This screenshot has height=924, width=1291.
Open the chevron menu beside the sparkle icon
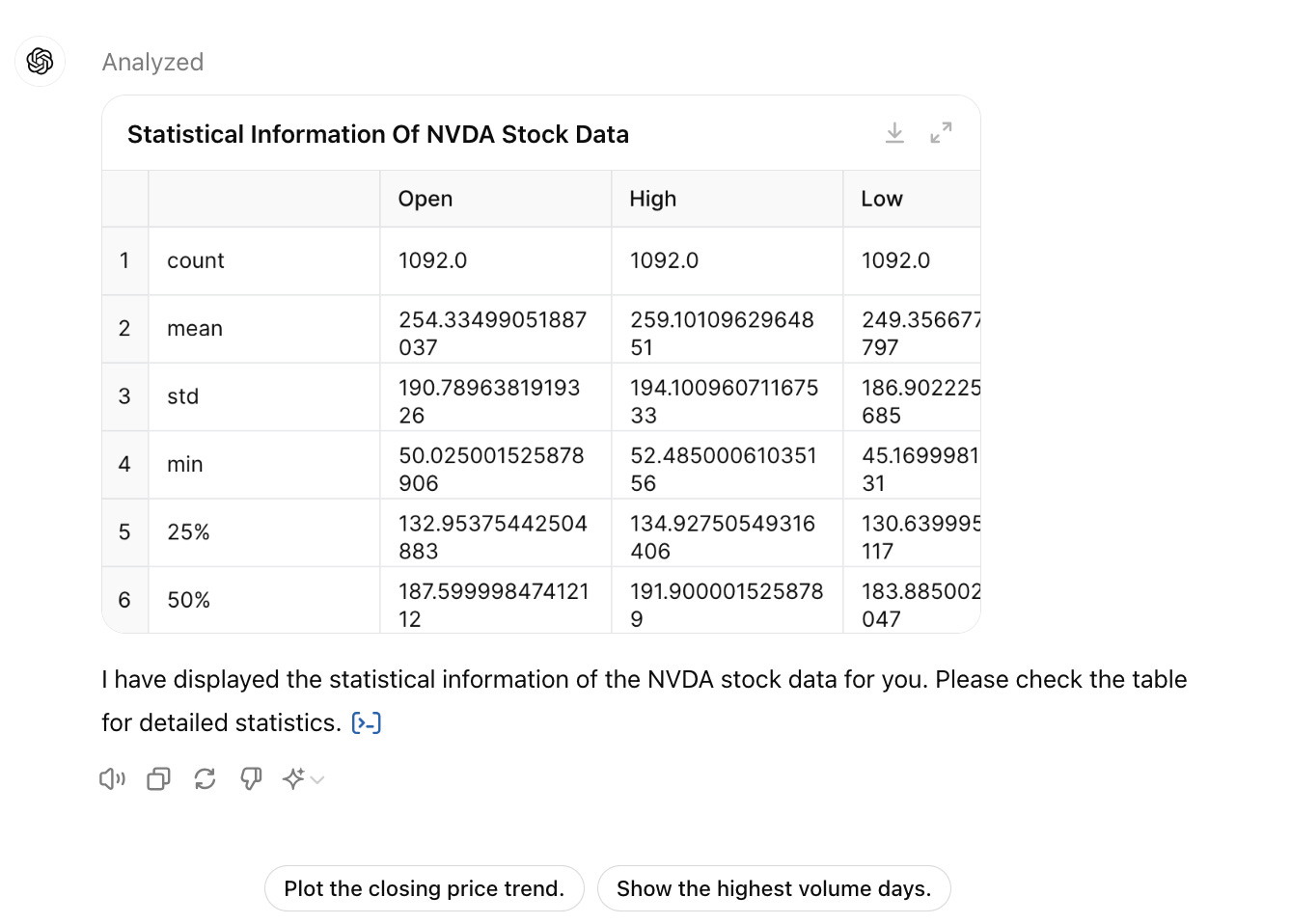(x=316, y=779)
